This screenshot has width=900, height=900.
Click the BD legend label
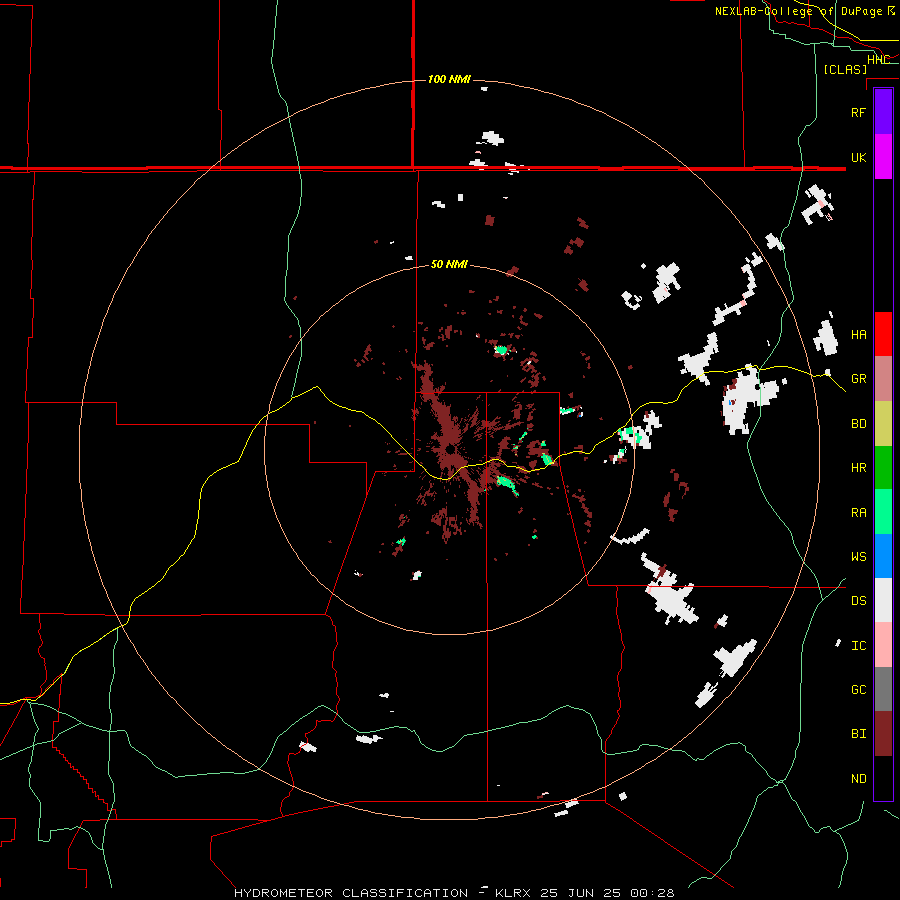(x=859, y=424)
